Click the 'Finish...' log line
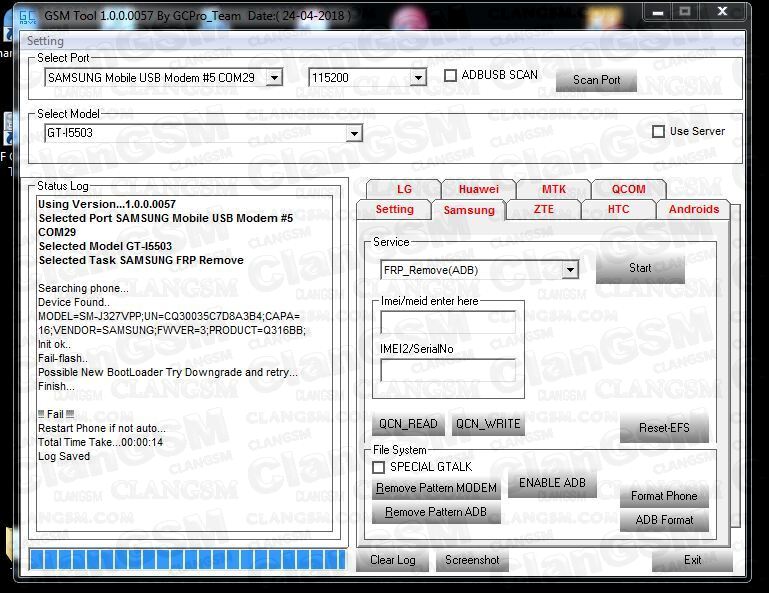Viewport: 769px width, 593px height. (56, 387)
